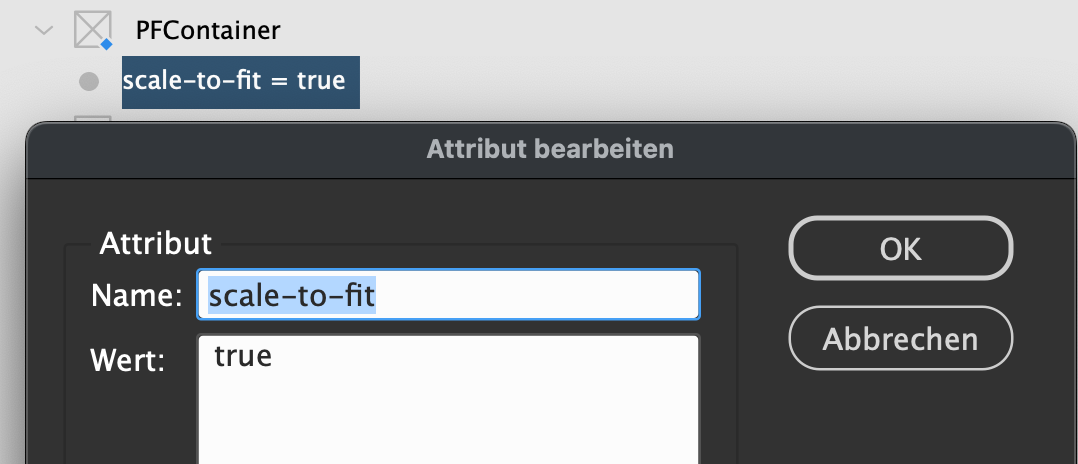Click the highlighted scale-to-fit text in Name field
This screenshot has width=1078, height=464.
[x=291, y=296]
